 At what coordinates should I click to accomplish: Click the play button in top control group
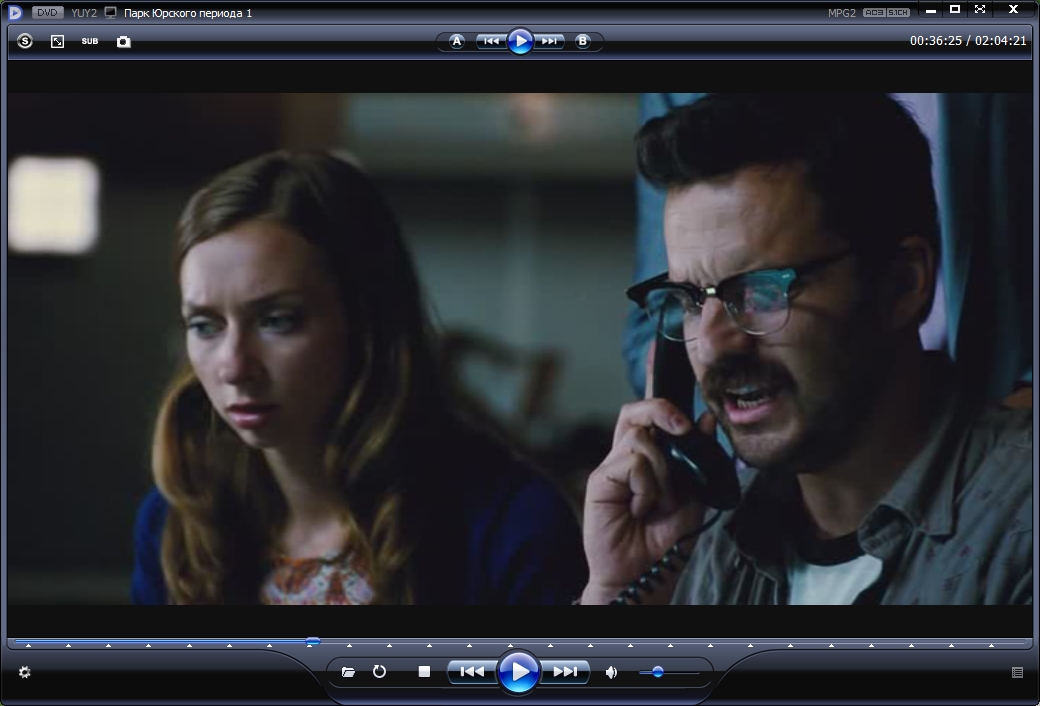click(x=520, y=41)
